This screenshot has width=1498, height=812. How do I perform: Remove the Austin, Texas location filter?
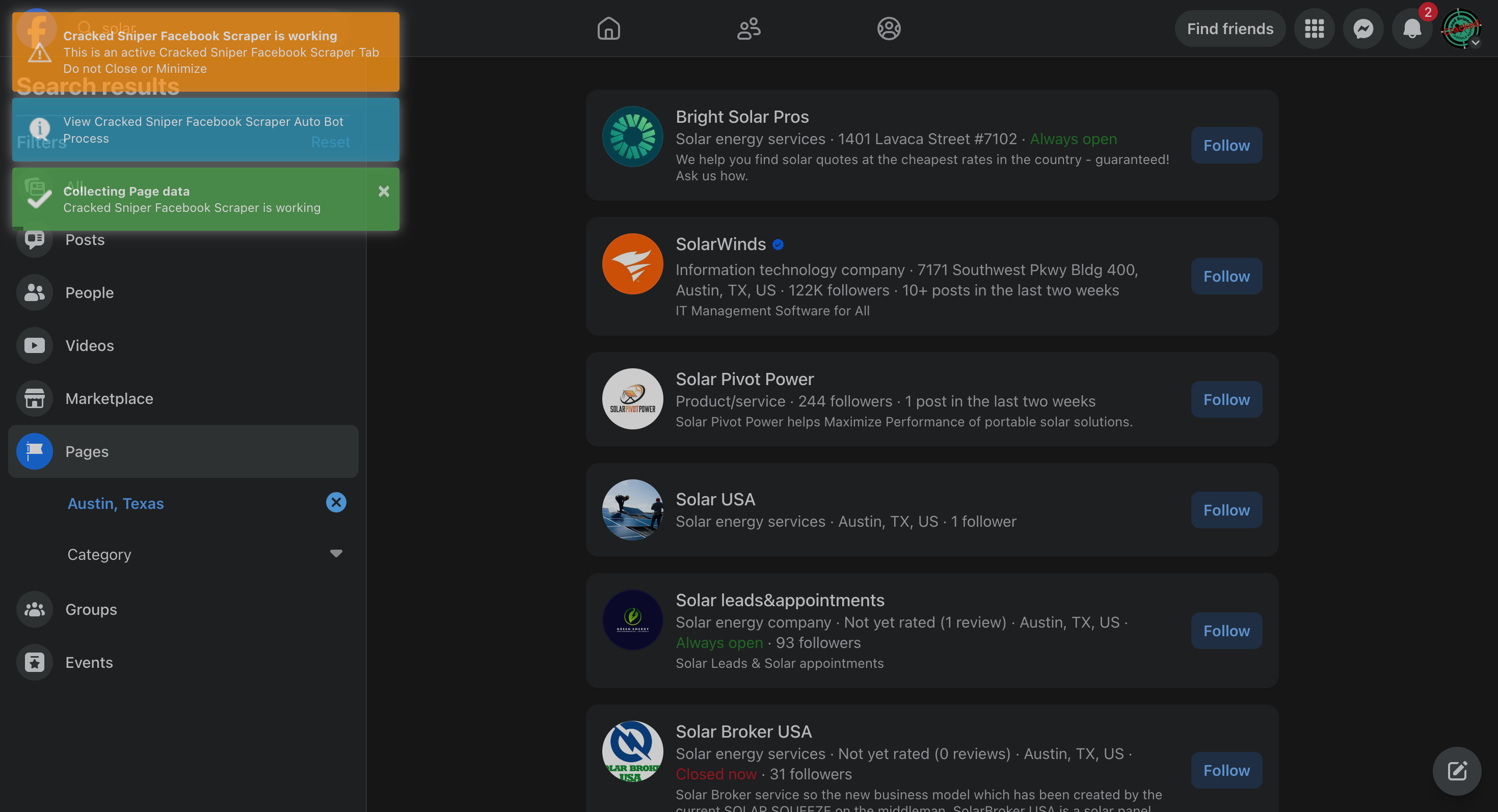coord(336,502)
